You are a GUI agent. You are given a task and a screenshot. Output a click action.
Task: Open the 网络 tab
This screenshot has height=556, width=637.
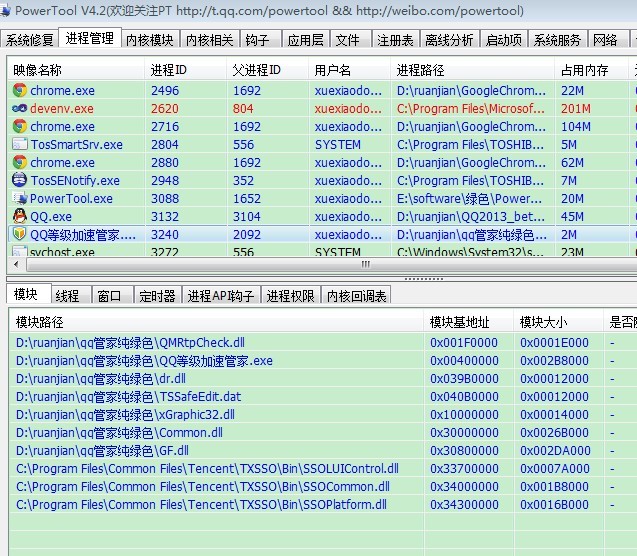coord(608,39)
